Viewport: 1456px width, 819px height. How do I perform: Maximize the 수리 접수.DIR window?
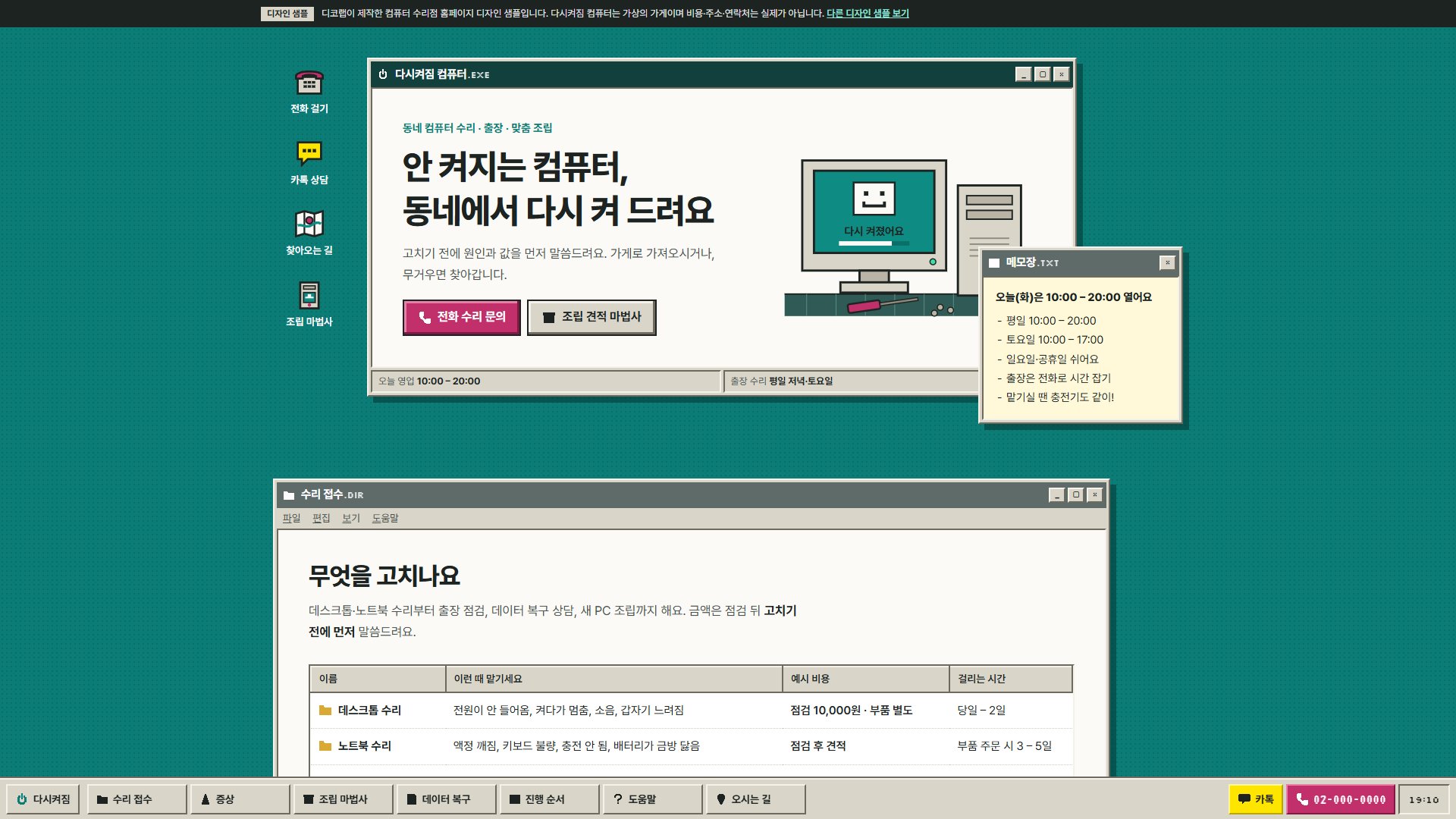[x=1076, y=494]
